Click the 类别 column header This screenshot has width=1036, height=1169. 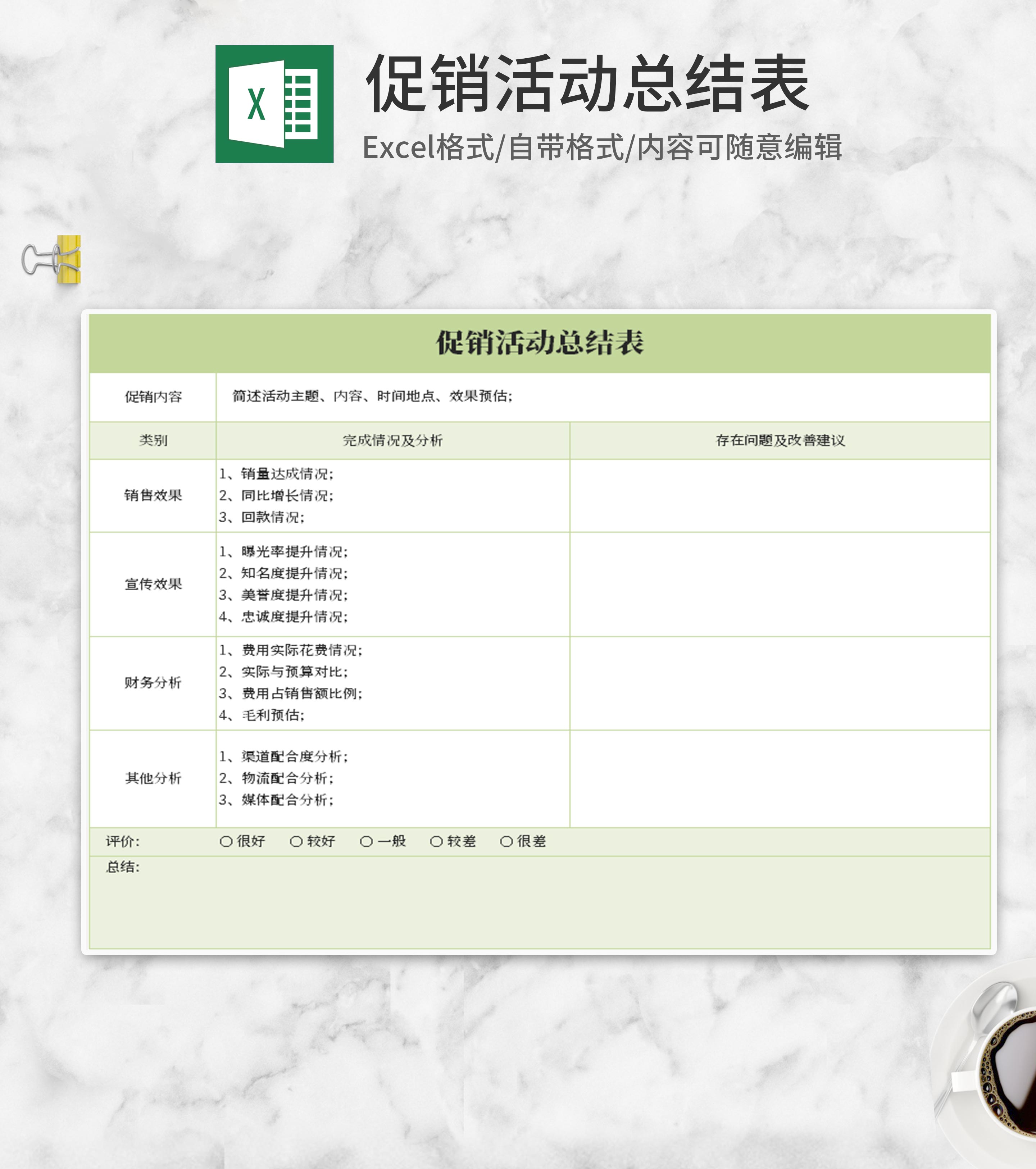tap(153, 440)
